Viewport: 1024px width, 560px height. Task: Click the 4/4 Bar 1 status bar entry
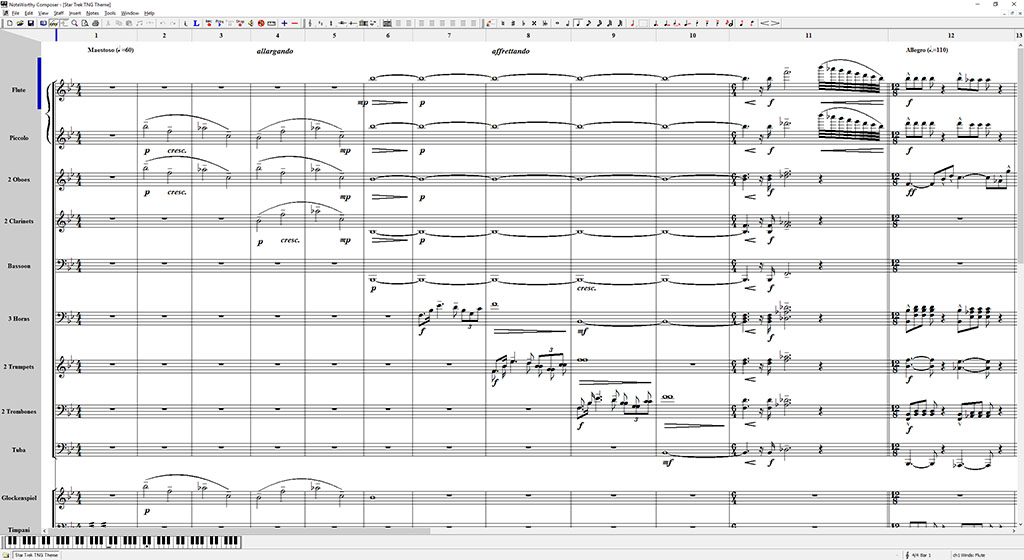click(x=921, y=555)
